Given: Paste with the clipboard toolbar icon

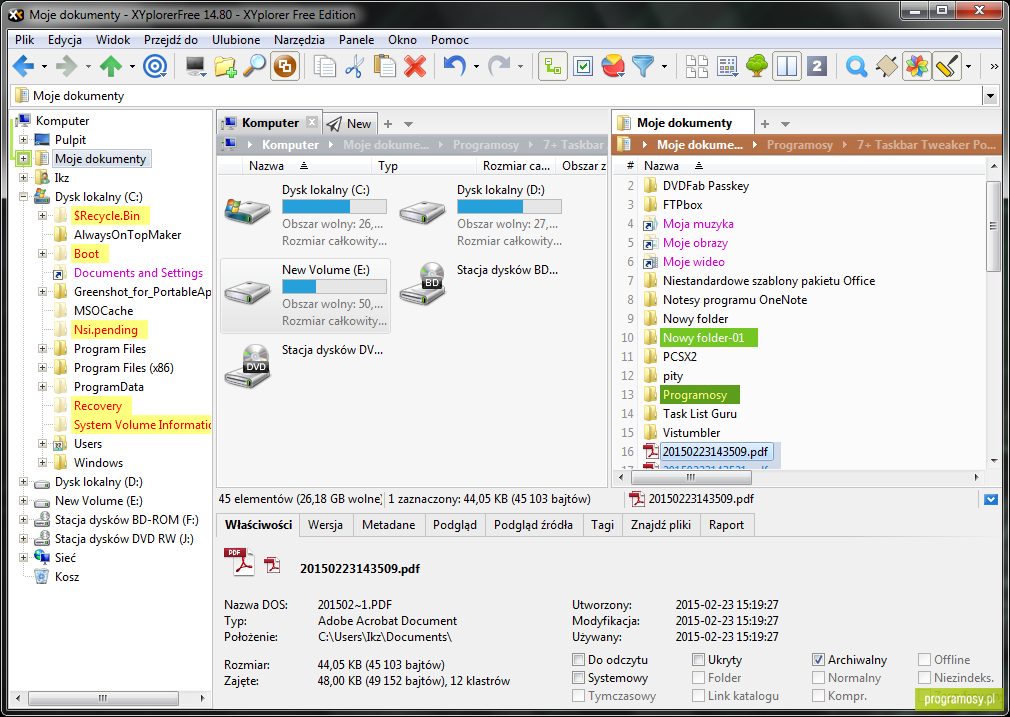Looking at the screenshot, I should (385, 66).
